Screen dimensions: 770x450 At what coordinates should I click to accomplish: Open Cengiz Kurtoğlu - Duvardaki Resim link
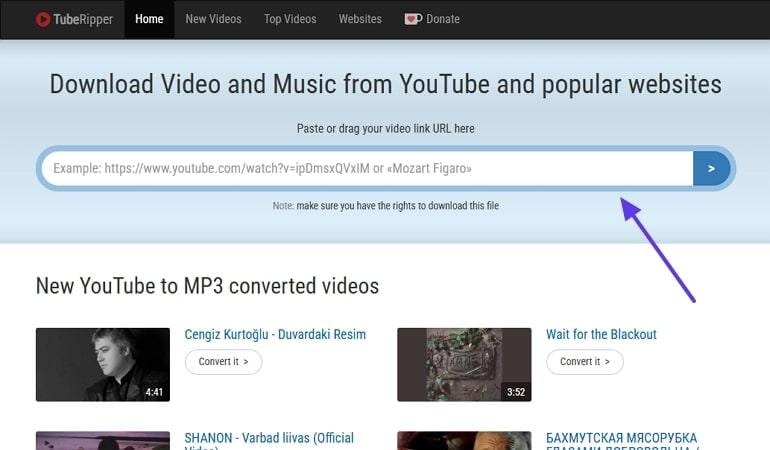coord(275,335)
